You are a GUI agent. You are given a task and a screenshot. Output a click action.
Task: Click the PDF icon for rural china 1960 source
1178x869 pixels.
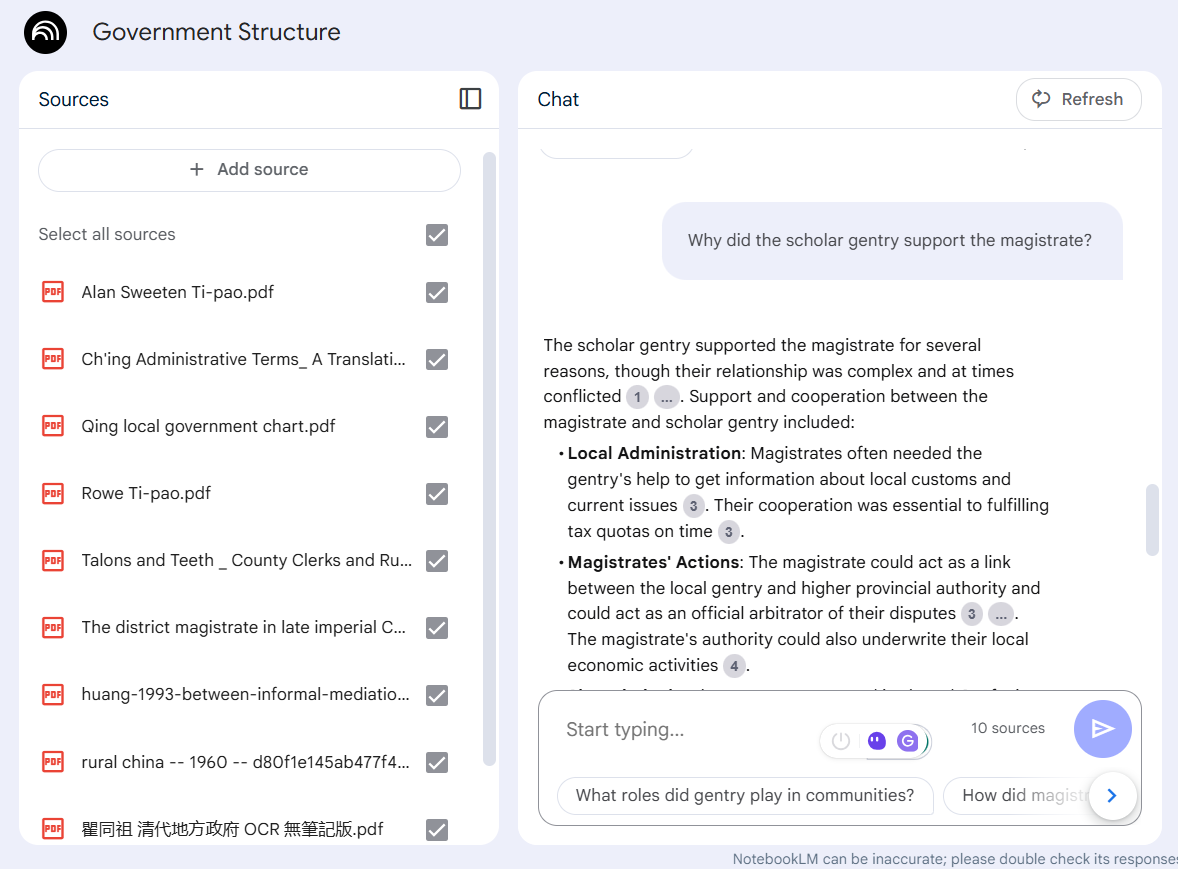click(53, 762)
